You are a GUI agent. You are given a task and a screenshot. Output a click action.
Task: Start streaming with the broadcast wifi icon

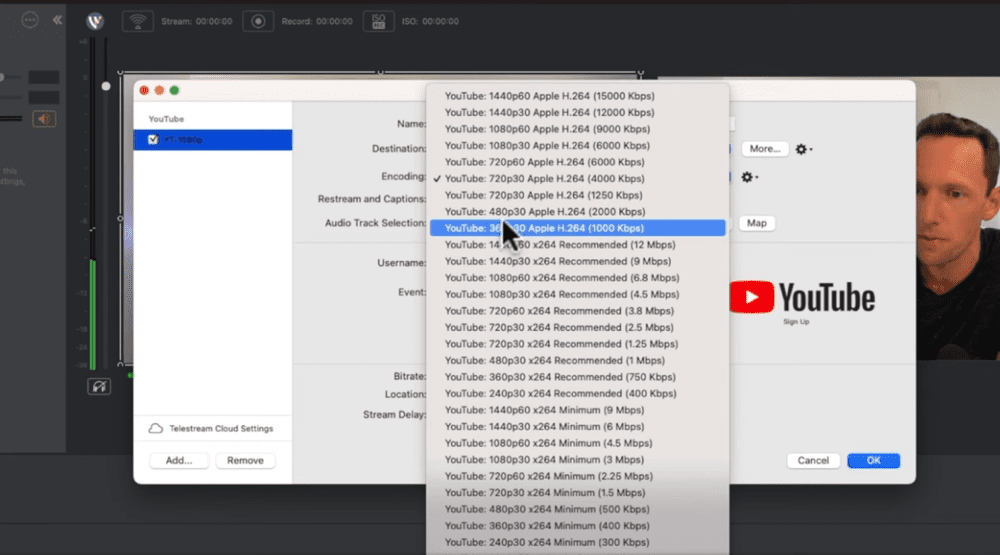137,21
